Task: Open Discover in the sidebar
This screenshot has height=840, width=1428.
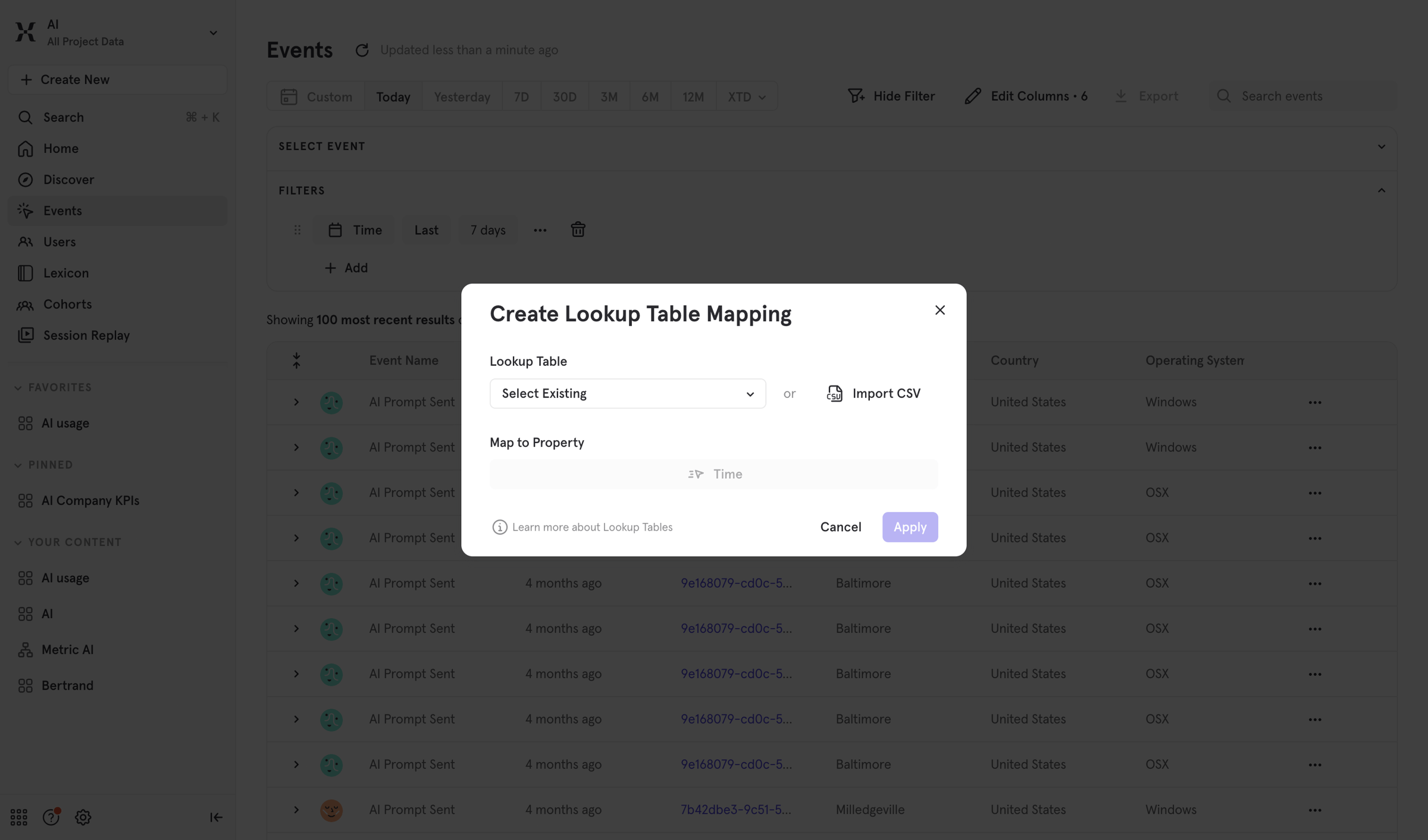Action: tap(117, 180)
